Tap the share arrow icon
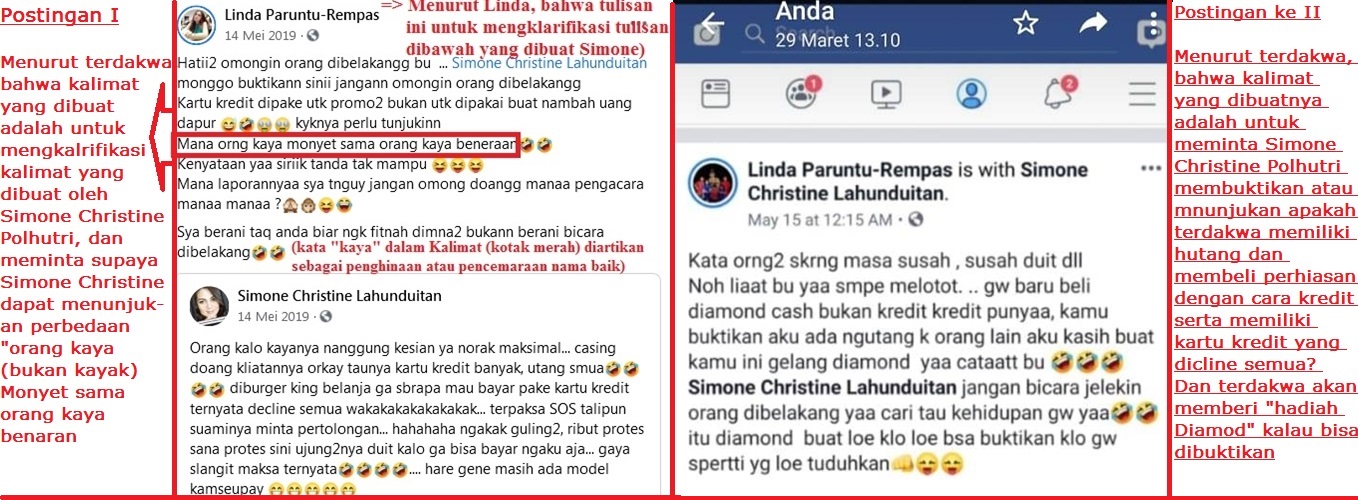This screenshot has height=500, width=1358. click(x=1094, y=23)
